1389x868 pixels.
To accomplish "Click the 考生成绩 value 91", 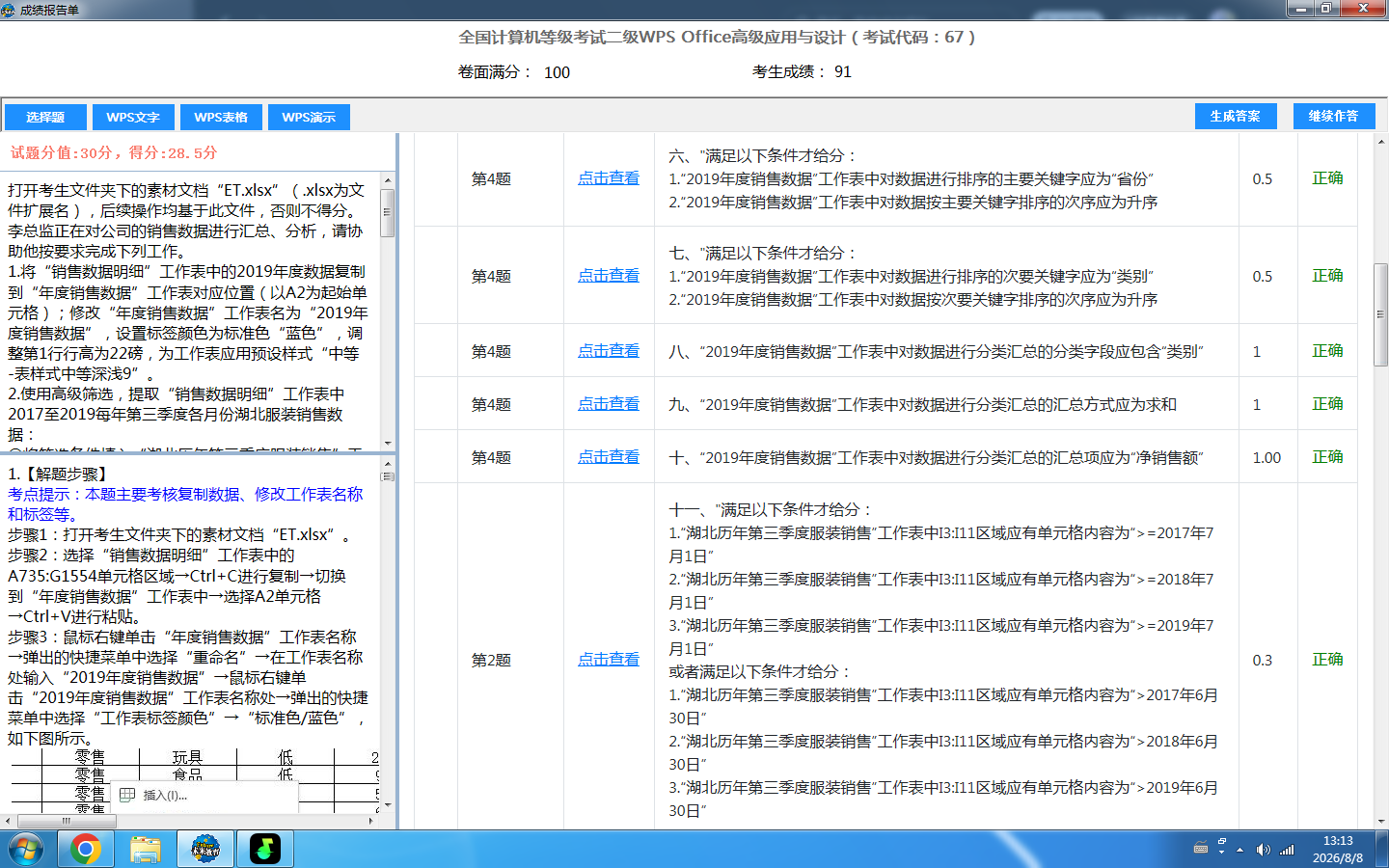I will [843, 71].
